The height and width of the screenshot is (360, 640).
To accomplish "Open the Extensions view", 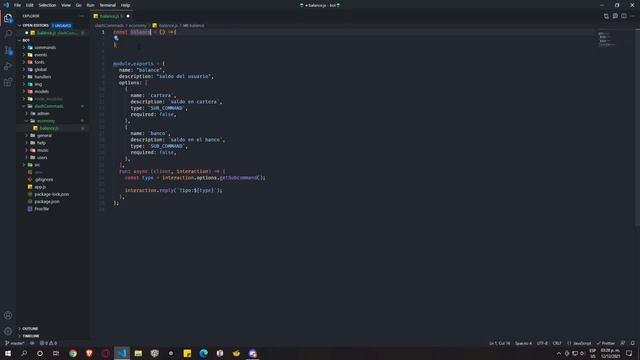I will [x=8, y=82].
